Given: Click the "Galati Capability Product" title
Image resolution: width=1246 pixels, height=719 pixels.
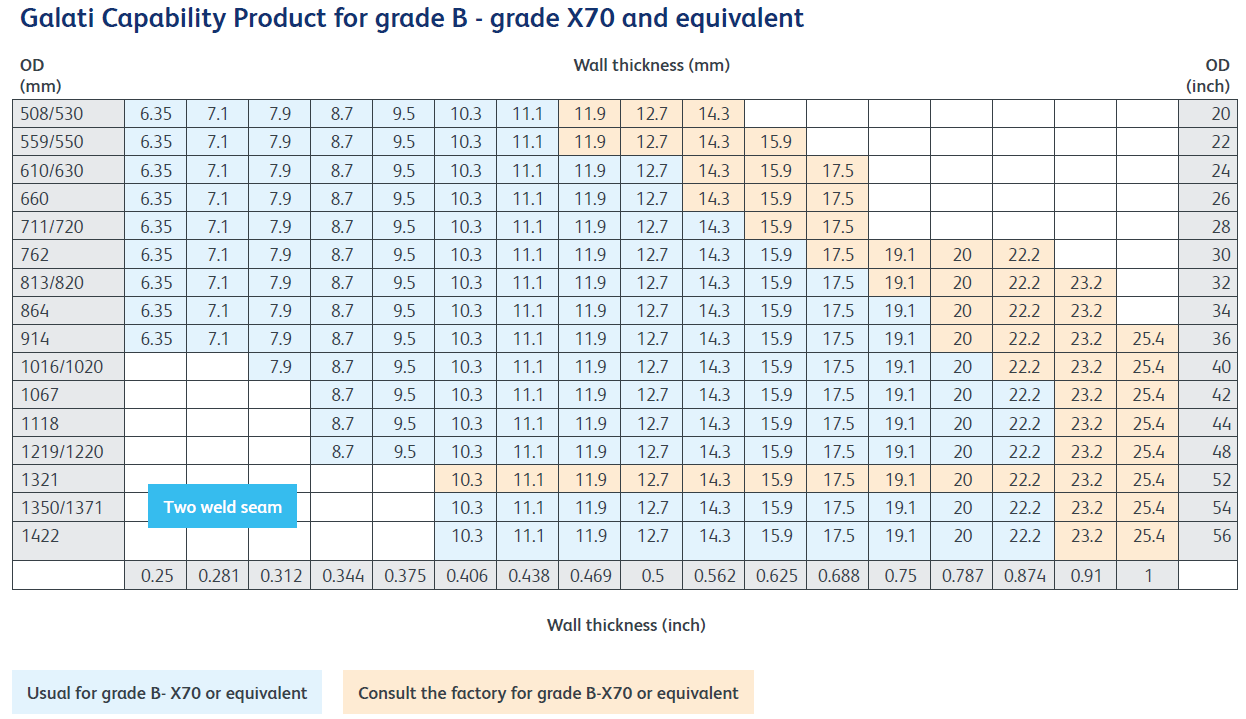Looking at the screenshot, I should tap(412, 18).
